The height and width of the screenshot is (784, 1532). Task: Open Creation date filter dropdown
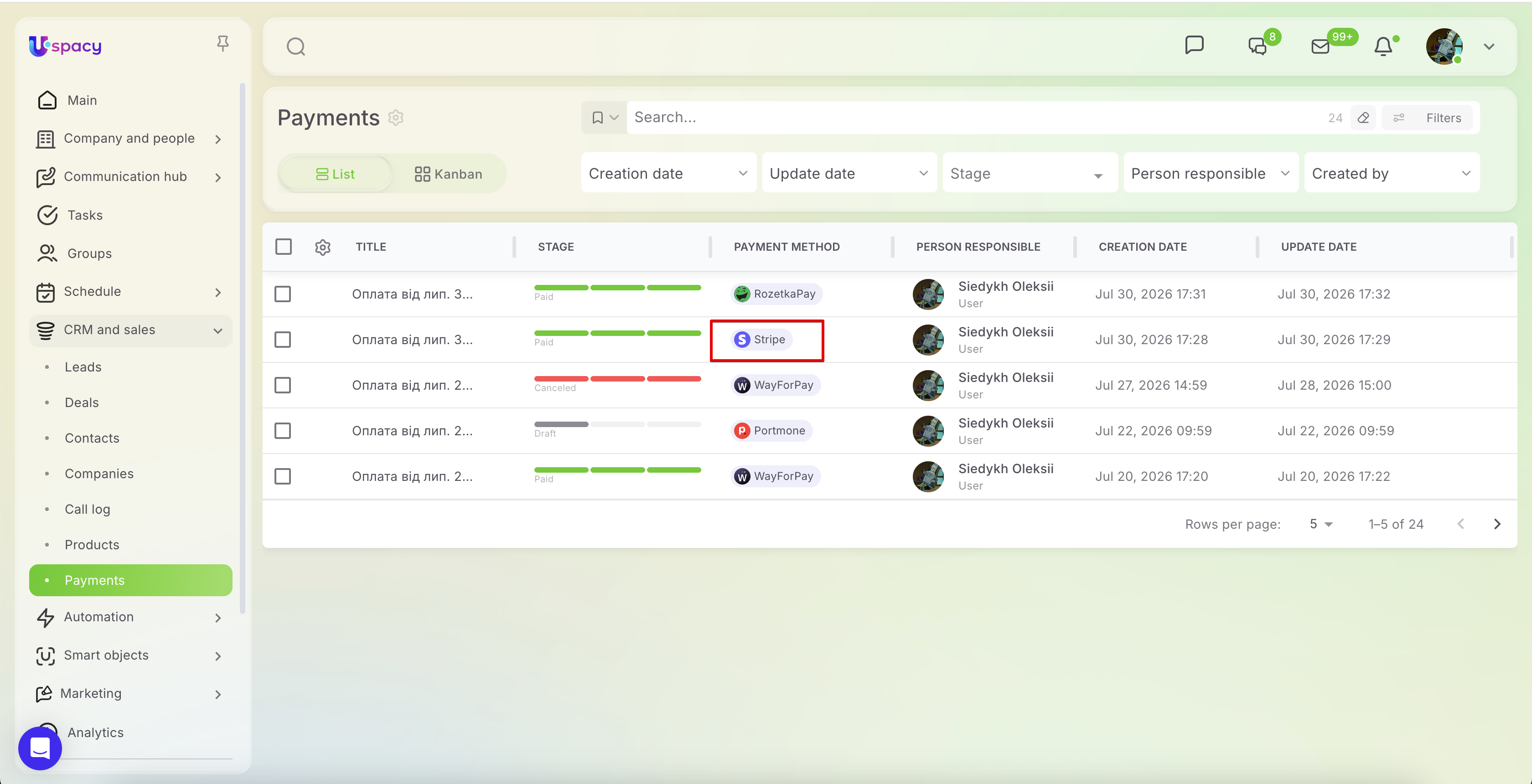point(668,173)
